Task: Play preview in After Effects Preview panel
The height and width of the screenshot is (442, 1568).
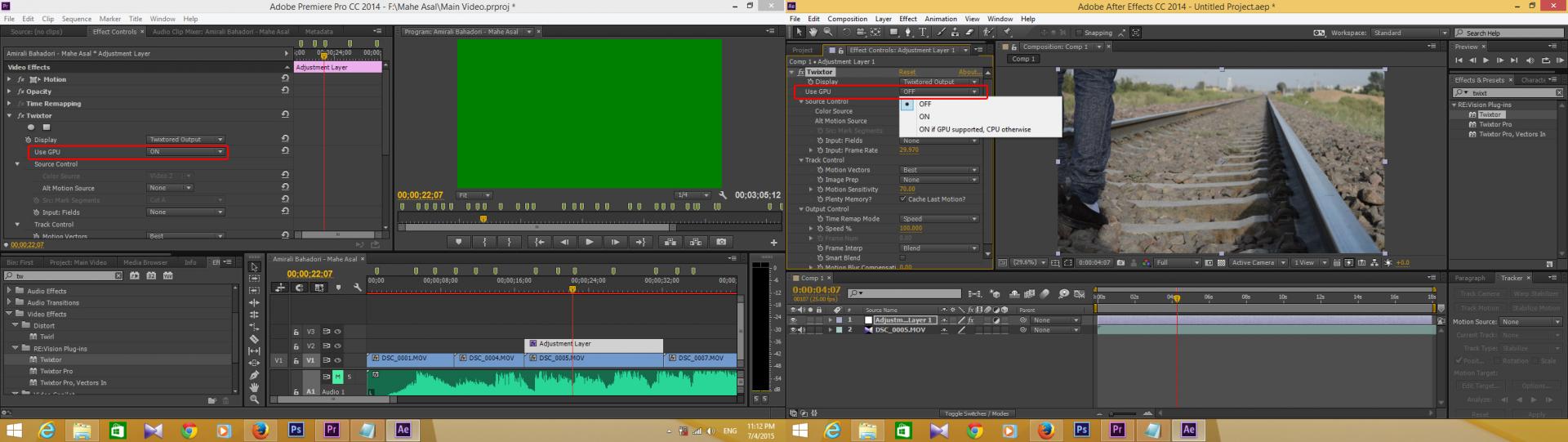Action: pyautogui.click(x=1486, y=60)
